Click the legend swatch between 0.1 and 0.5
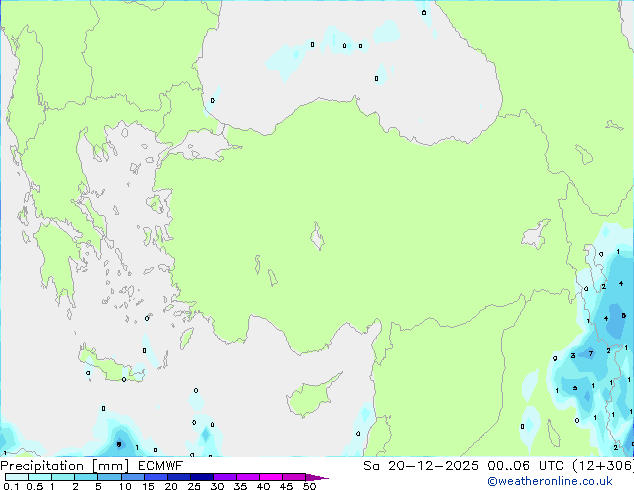 [x=17, y=477]
